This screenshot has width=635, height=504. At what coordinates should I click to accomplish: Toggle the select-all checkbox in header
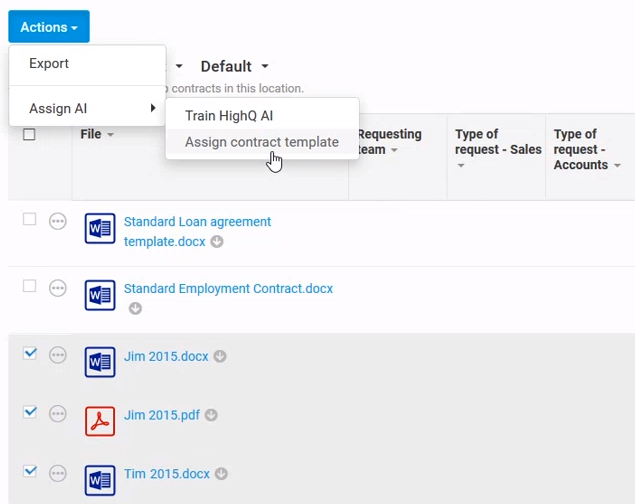pos(29,135)
